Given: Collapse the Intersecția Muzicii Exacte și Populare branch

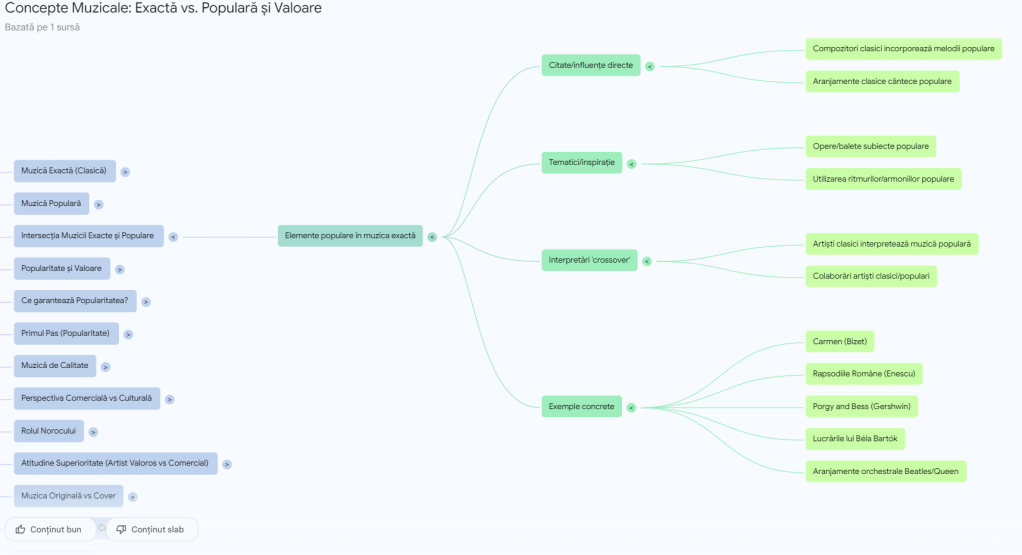Looking at the screenshot, I should point(173,237).
